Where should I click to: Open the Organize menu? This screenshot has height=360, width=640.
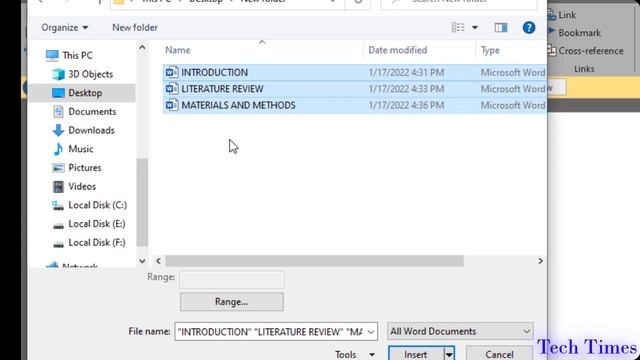(64, 27)
